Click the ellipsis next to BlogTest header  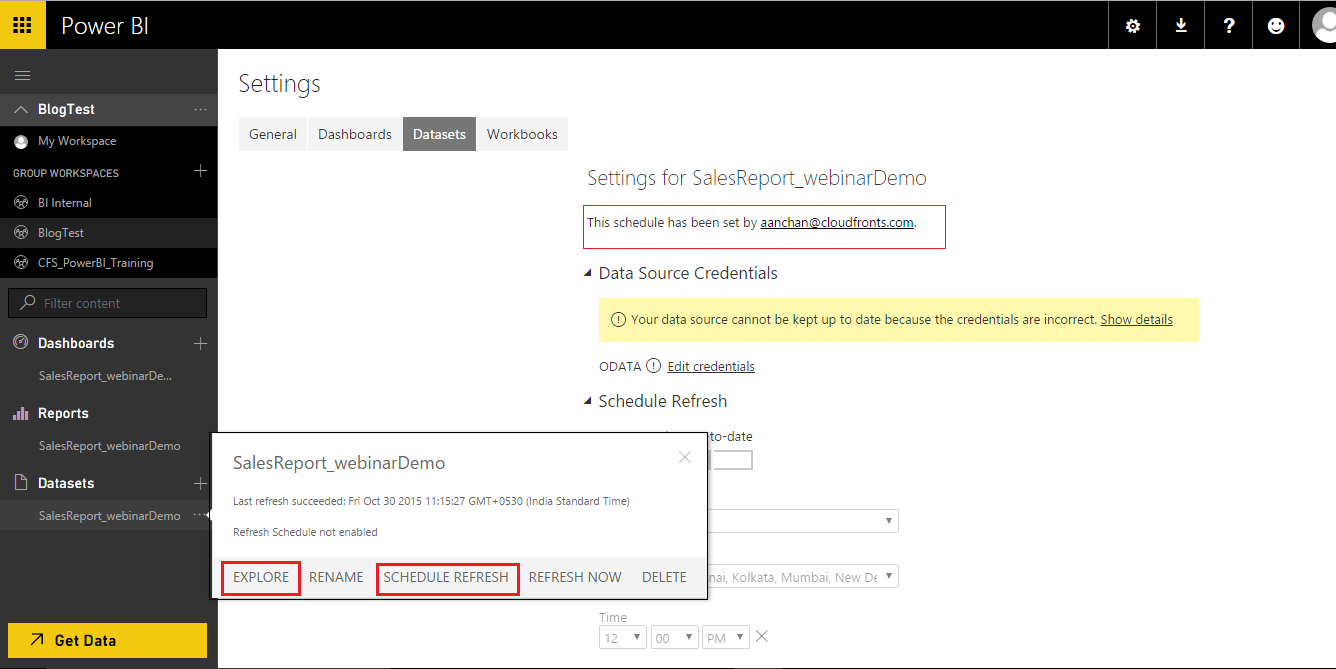click(x=200, y=109)
